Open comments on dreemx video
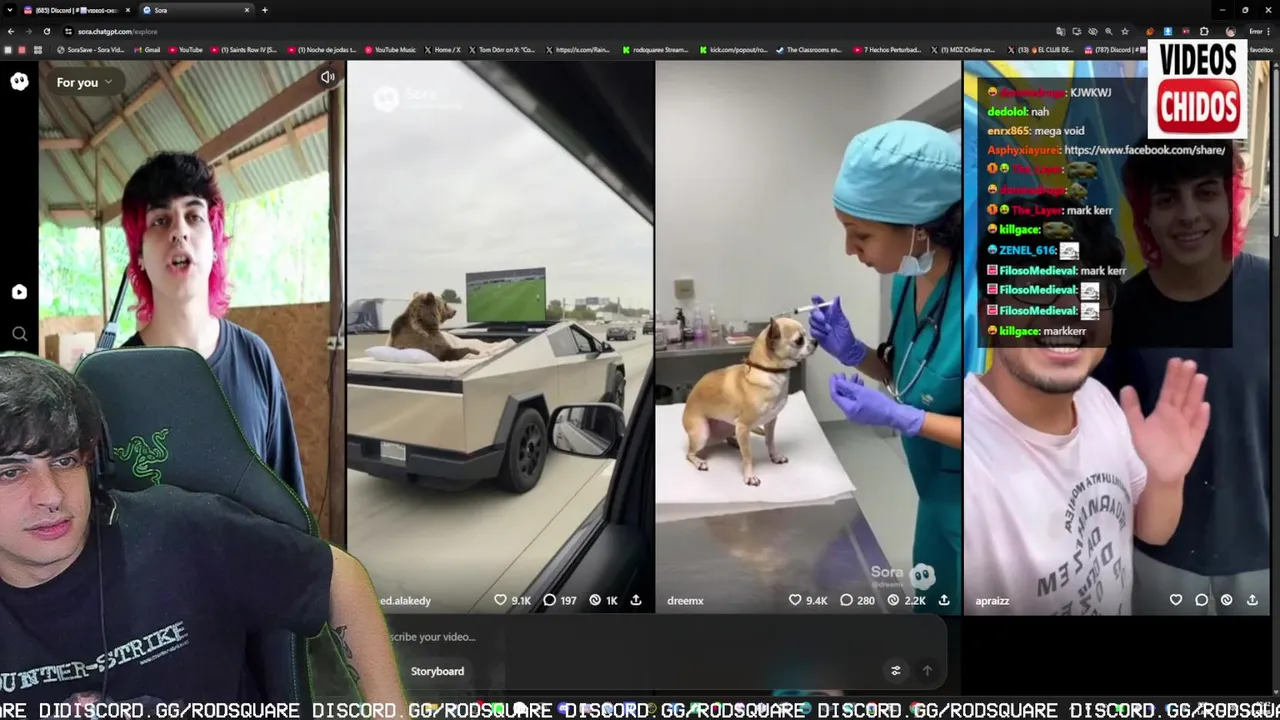This screenshot has height=720, width=1280. pyautogui.click(x=846, y=600)
